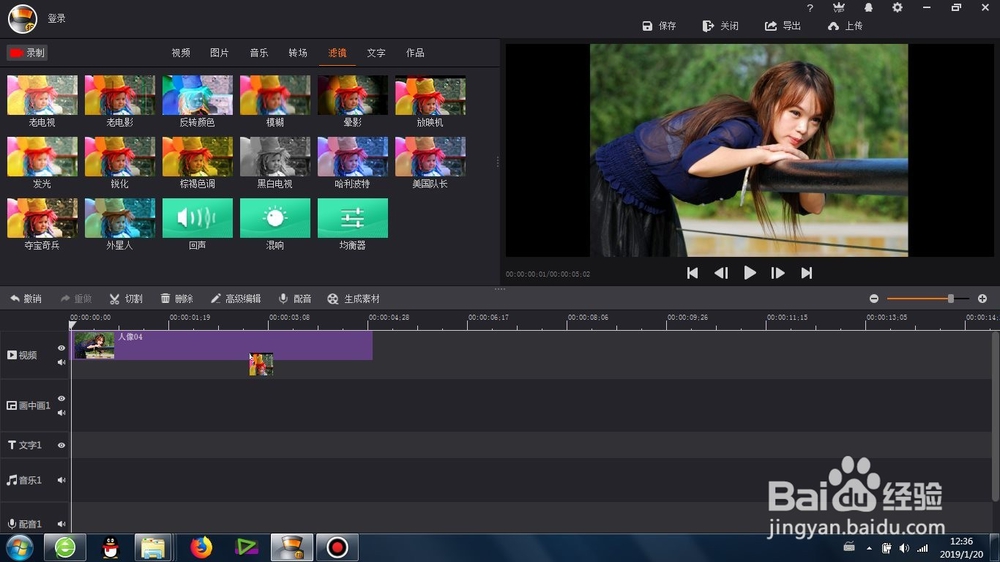
Task: Click the 保存 save button
Action: 659,26
